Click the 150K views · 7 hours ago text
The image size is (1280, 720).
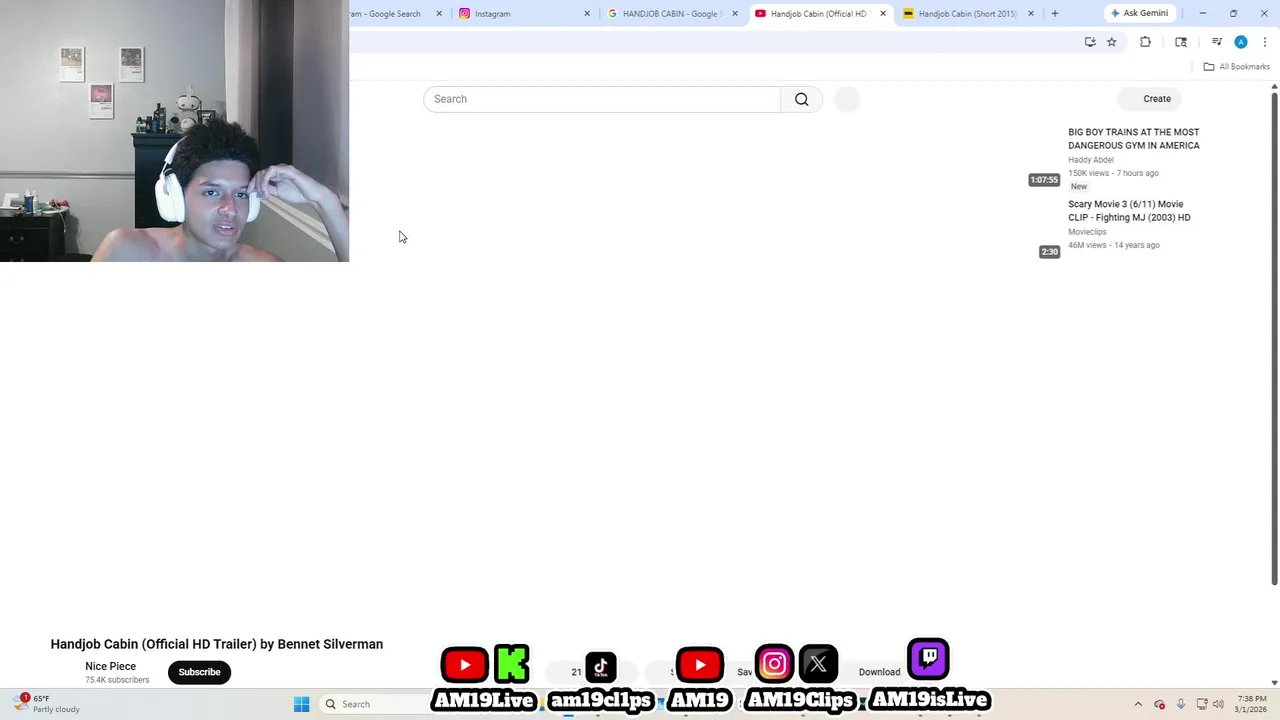(x=1113, y=173)
